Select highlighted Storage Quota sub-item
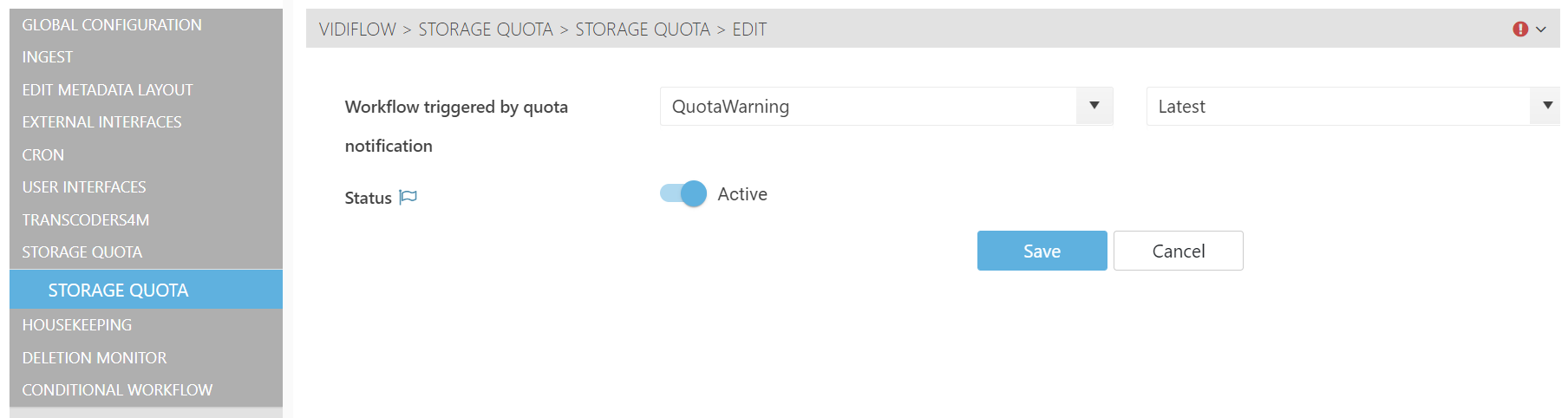The width and height of the screenshot is (1568, 418). pyautogui.click(x=118, y=291)
